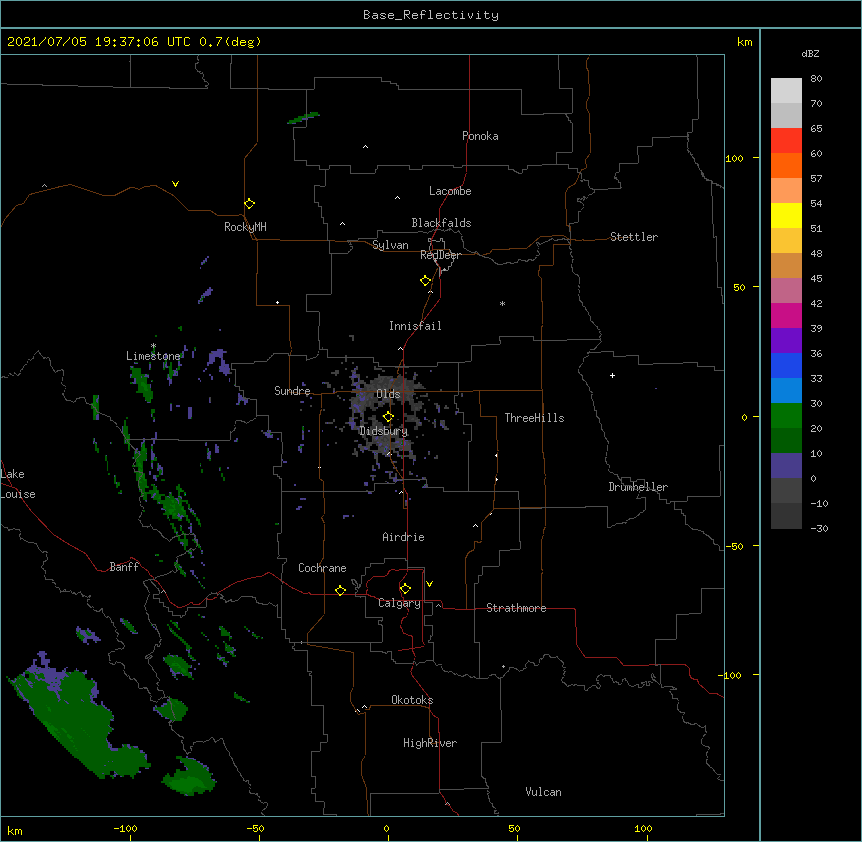Click the Sundre town label

(x=292, y=391)
